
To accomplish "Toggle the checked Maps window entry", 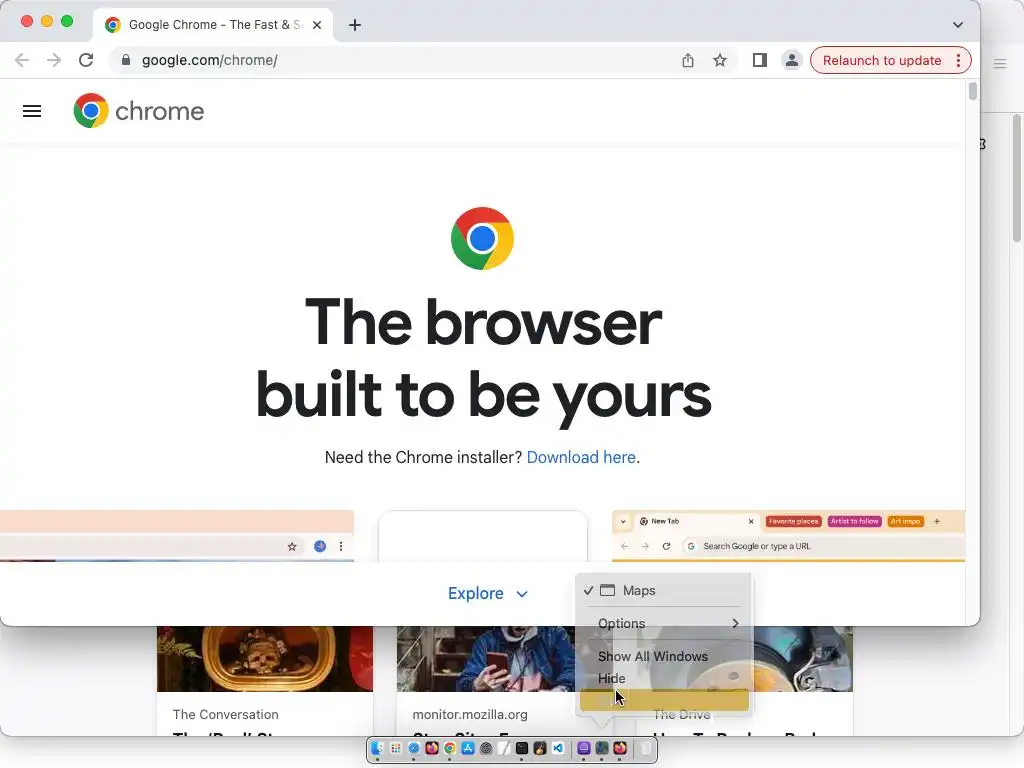I will 664,590.
